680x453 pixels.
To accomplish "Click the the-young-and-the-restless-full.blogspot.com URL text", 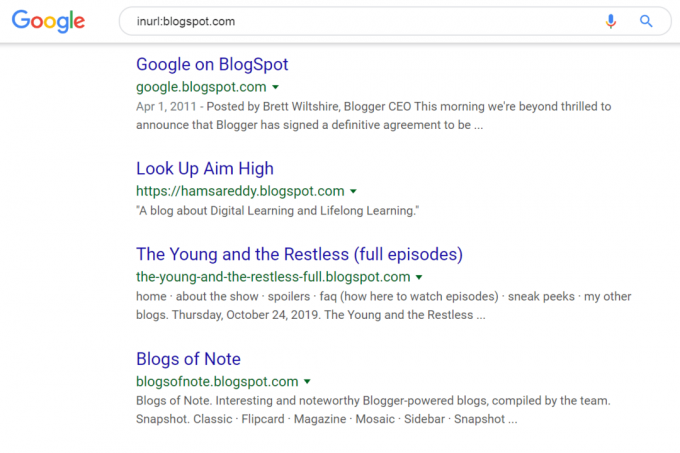I will click(x=273, y=277).
